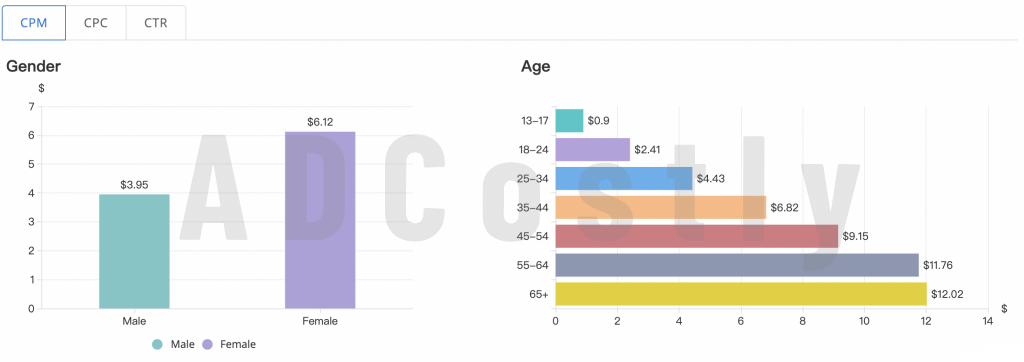This screenshot has width=1024, height=362.
Task: Select the 65+ yellow bar
Action: pyautogui.click(x=741, y=294)
